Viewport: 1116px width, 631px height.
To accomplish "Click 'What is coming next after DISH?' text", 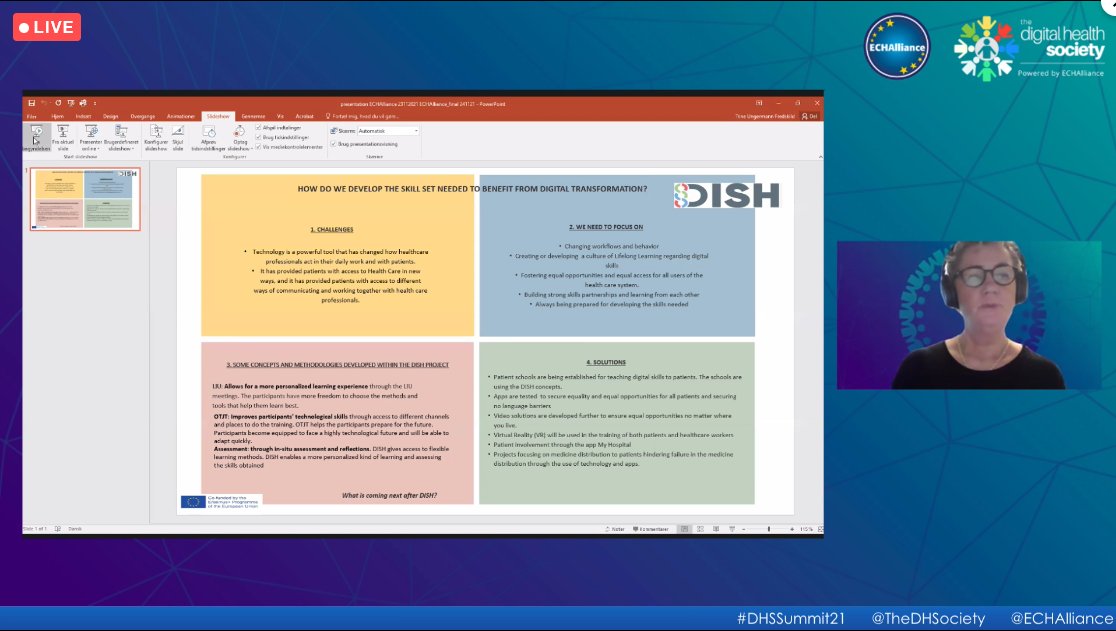I will [x=389, y=495].
